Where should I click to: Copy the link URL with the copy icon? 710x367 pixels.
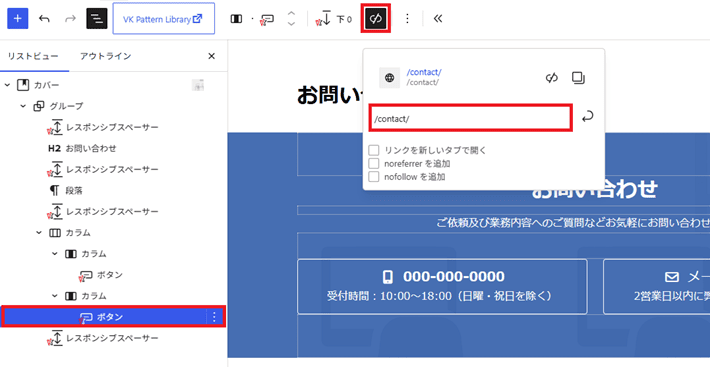[578, 78]
